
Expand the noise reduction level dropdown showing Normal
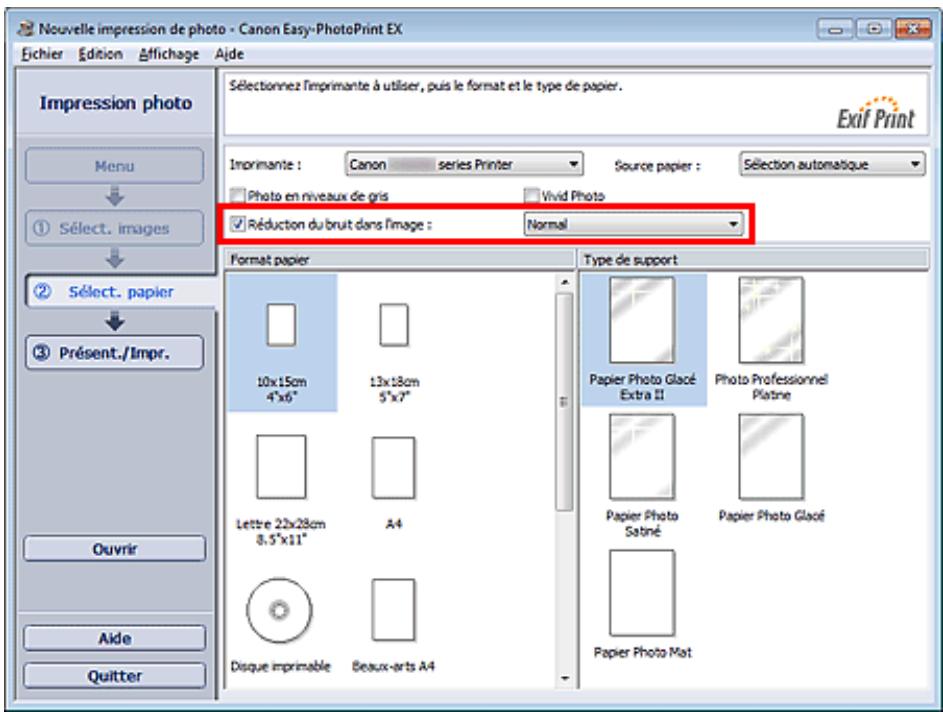point(633,224)
